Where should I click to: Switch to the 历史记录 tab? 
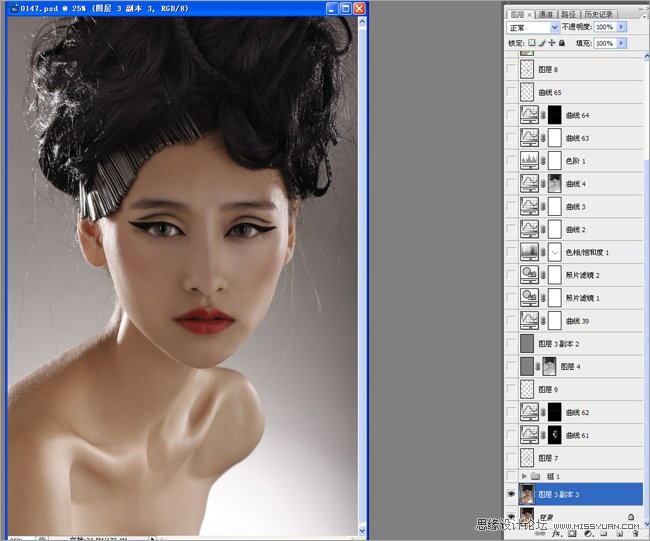pyautogui.click(x=597, y=15)
